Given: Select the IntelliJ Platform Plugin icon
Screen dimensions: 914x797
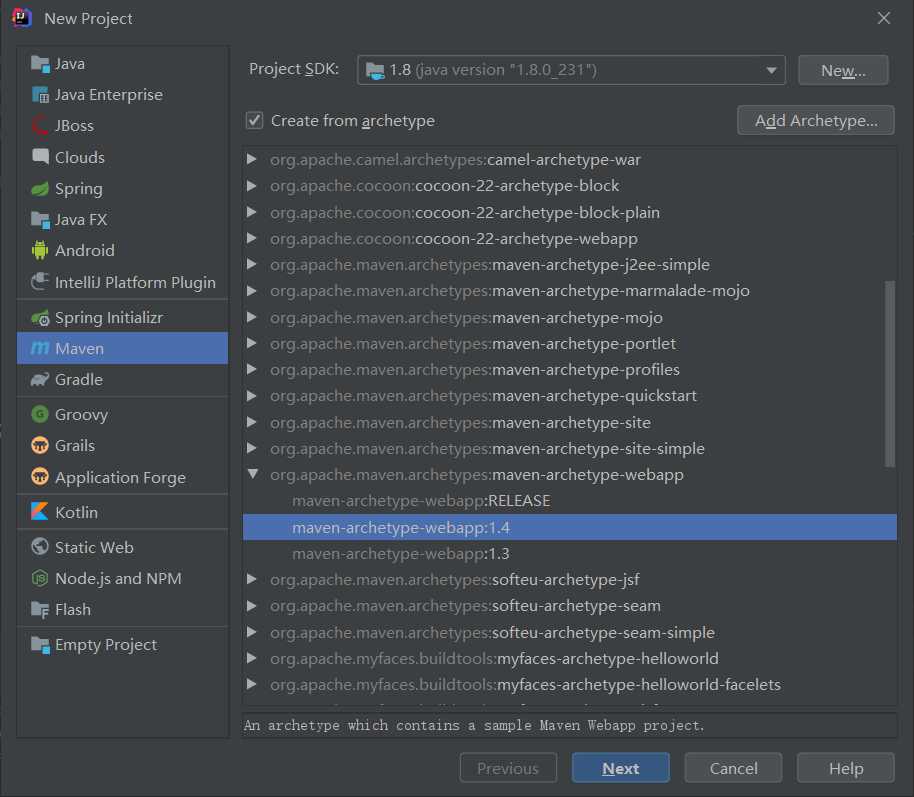Looking at the screenshot, I should pyautogui.click(x=40, y=282).
